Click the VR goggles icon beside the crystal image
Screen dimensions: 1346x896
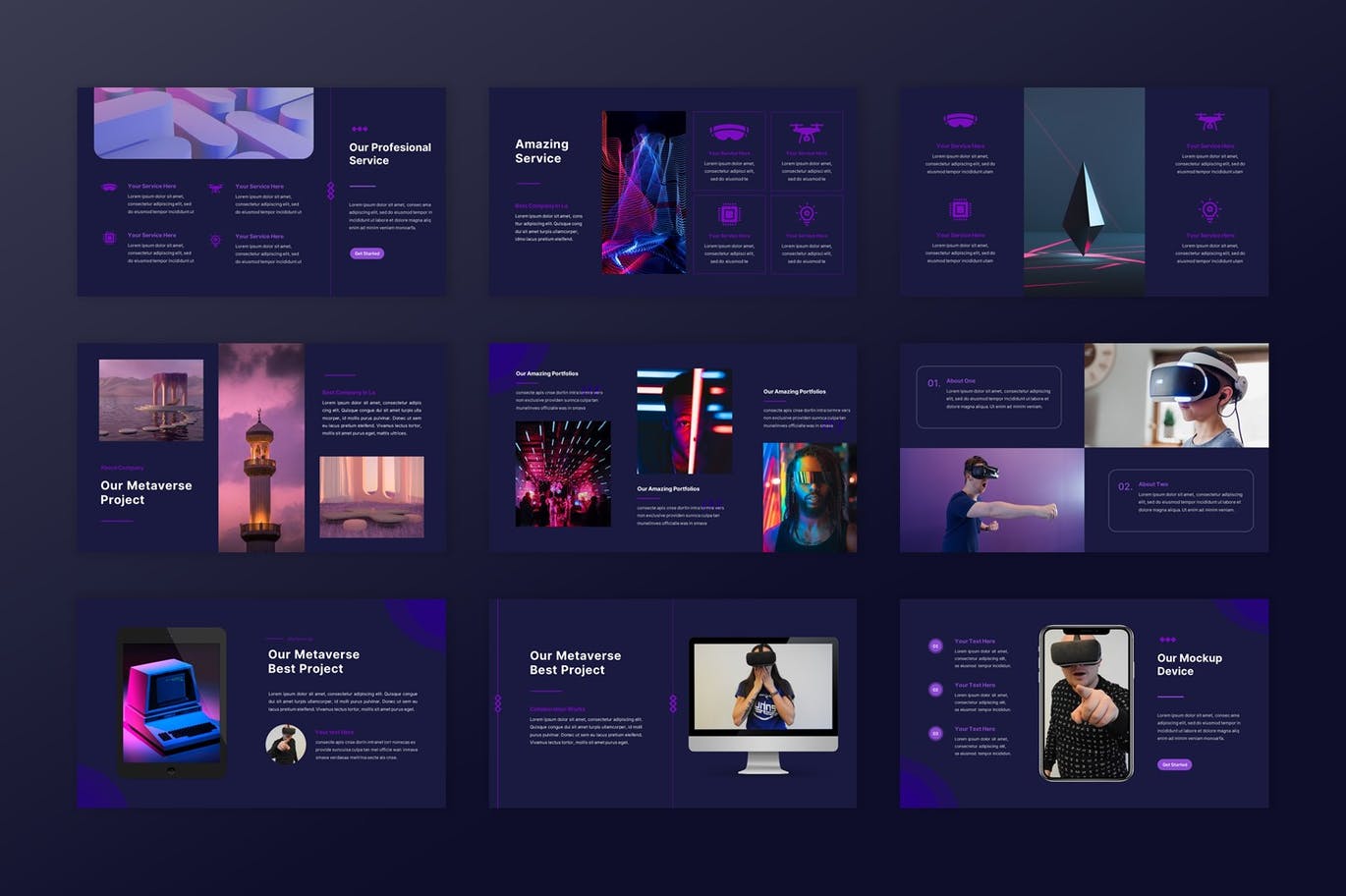(960, 121)
